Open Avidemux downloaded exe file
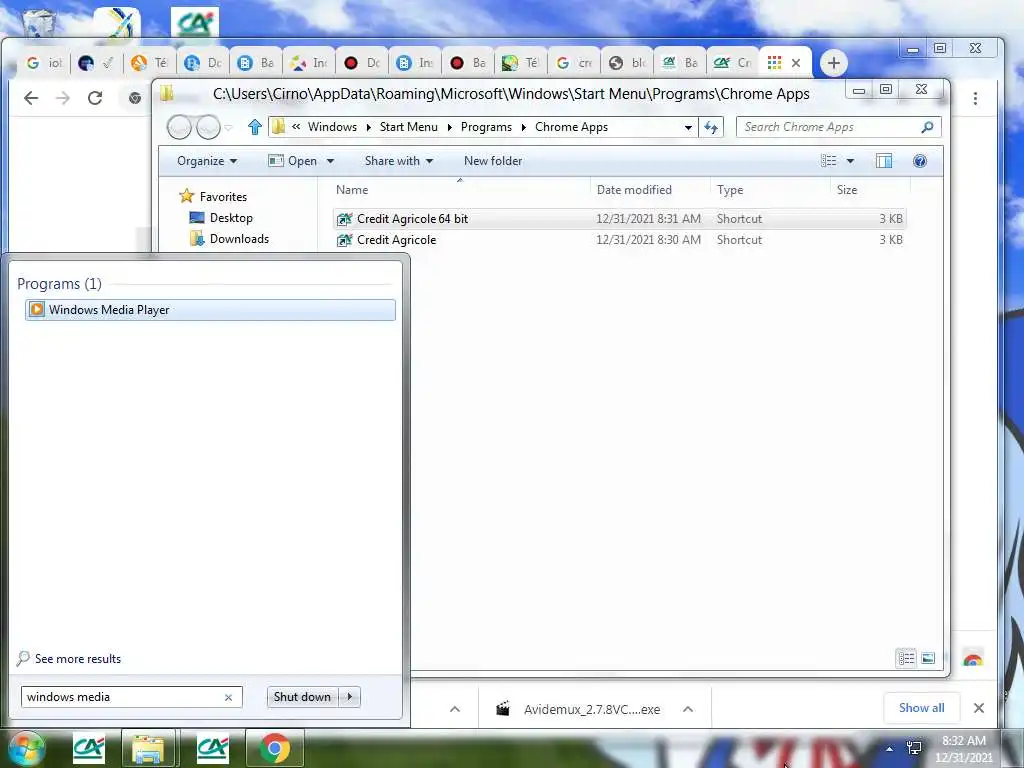Viewport: 1024px width, 768px height. click(x=581, y=709)
